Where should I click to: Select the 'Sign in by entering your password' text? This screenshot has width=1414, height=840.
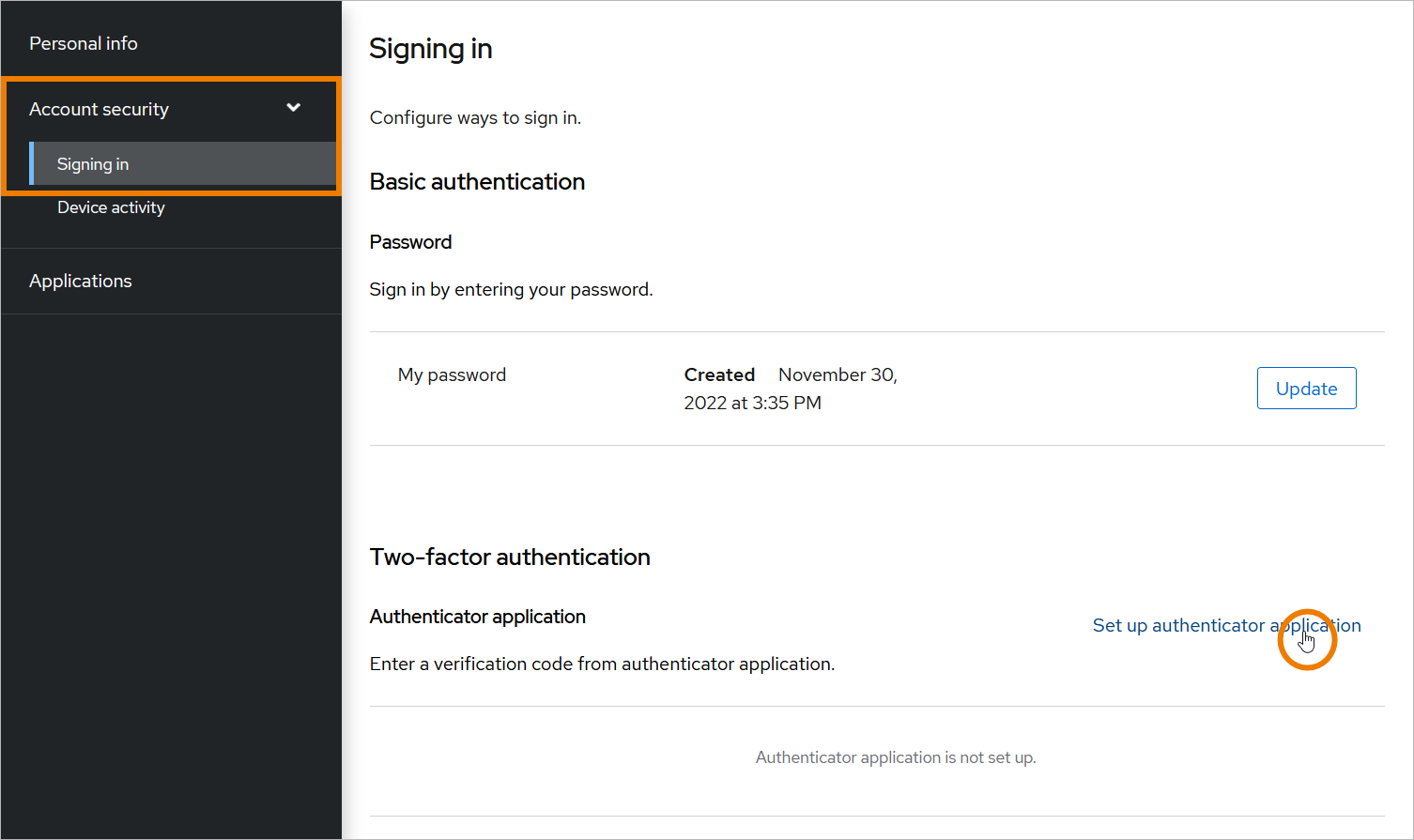tap(511, 289)
